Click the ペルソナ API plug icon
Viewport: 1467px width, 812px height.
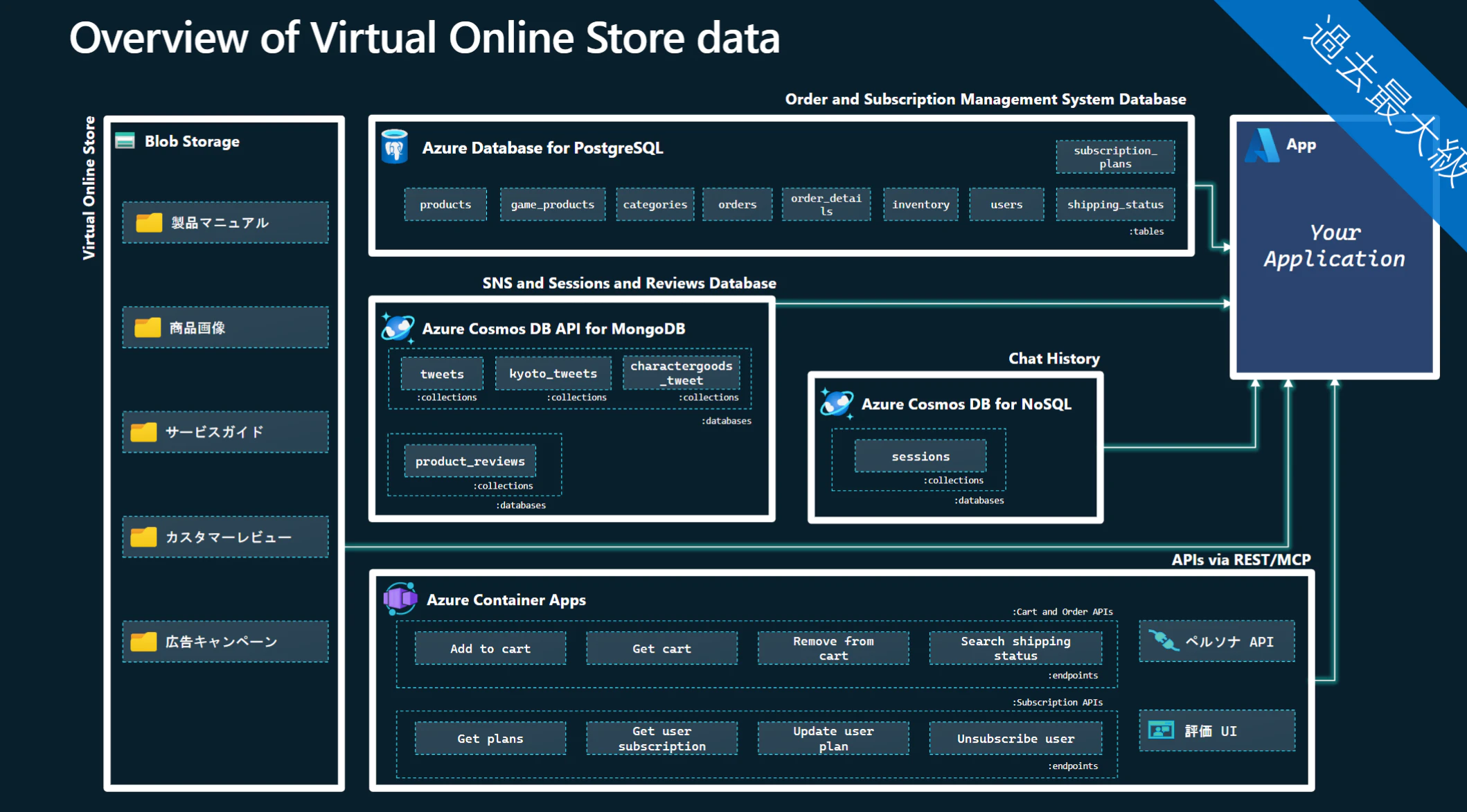1163,641
